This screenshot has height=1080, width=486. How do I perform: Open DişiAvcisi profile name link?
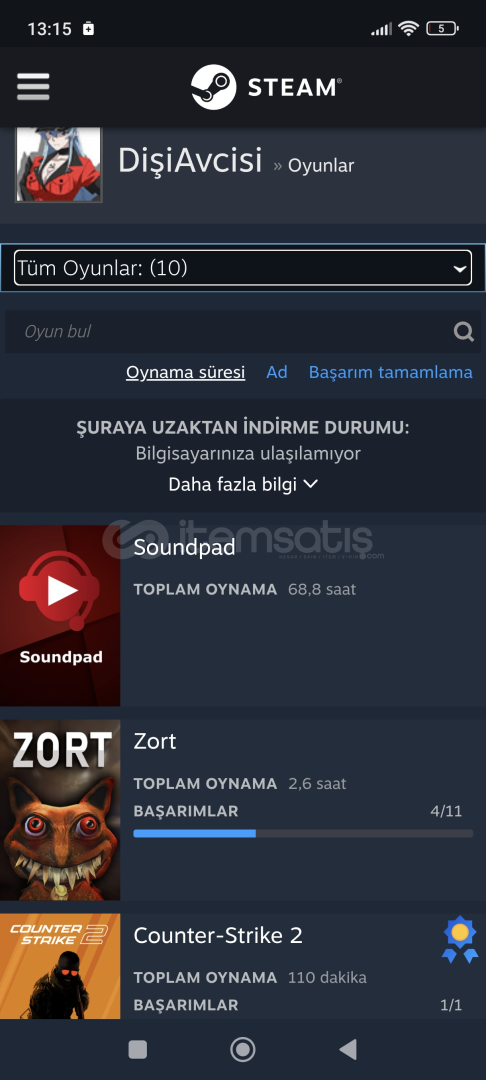click(190, 160)
